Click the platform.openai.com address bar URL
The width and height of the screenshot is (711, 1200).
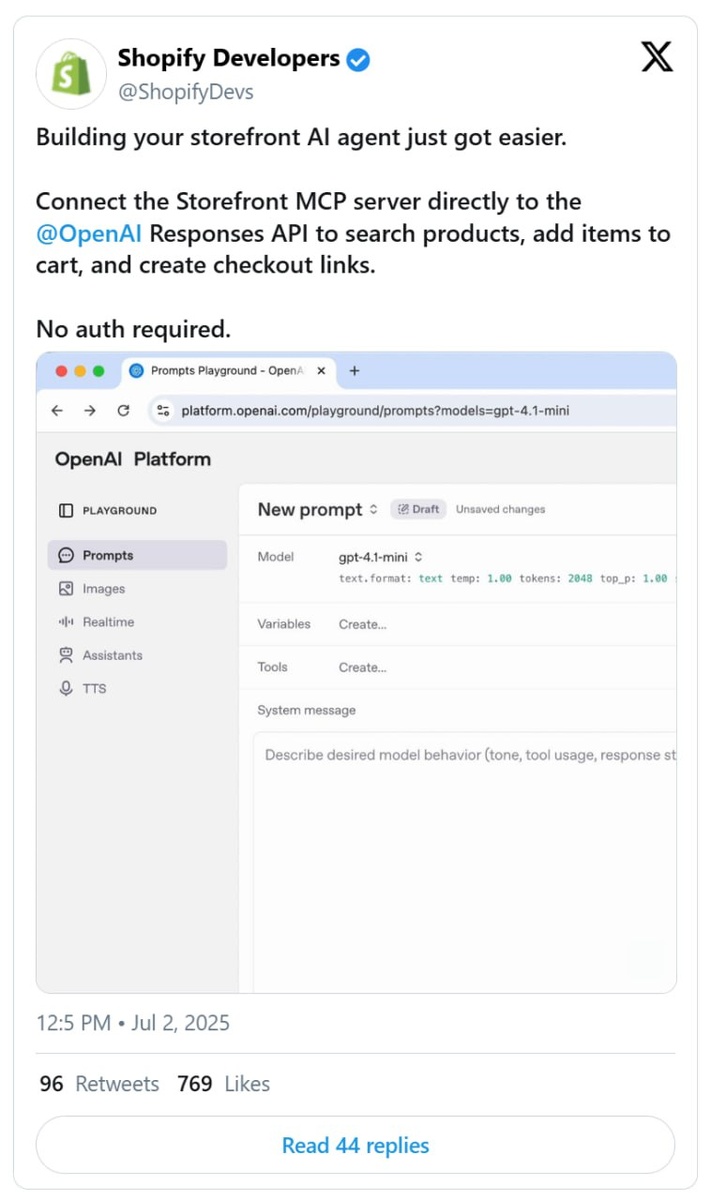pos(375,410)
